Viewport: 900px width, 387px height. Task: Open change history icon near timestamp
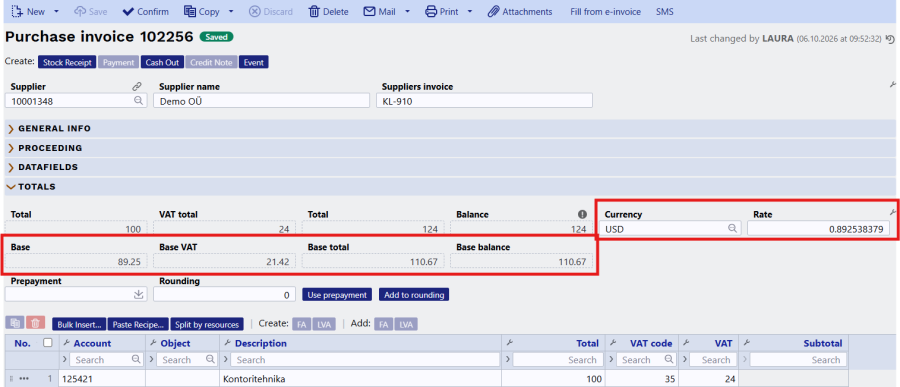click(x=890, y=39)
